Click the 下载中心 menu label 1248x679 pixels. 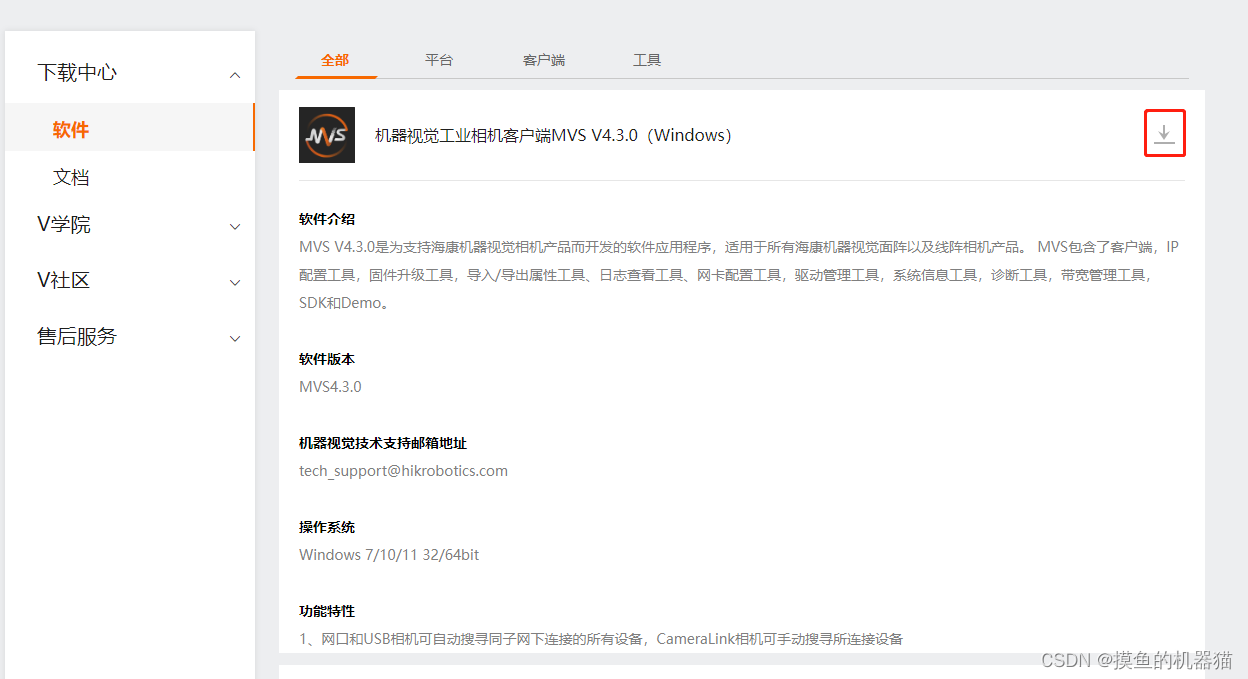pos(77,72)
